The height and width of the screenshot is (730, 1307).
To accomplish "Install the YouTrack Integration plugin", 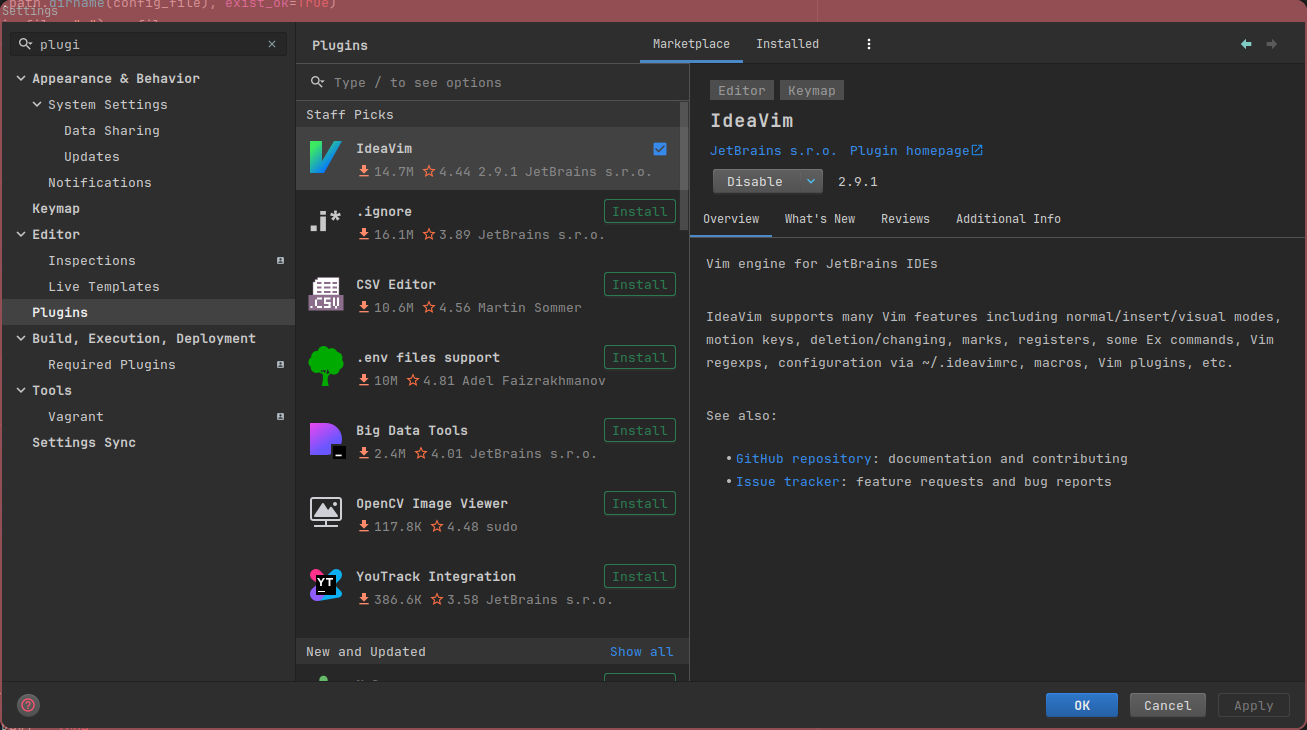I will (x=640, y=576).
